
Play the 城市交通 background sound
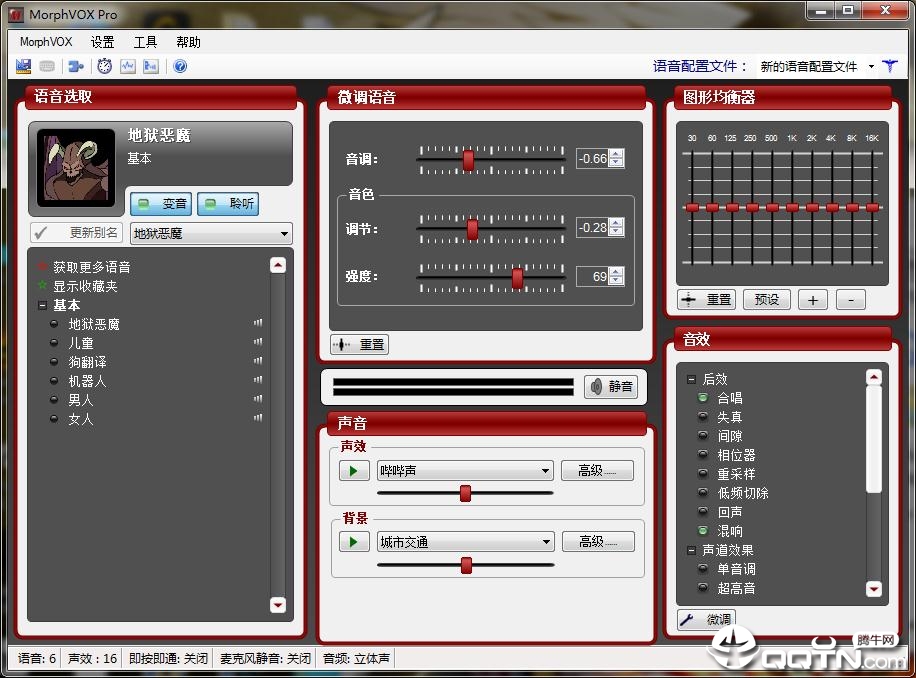pos(354,542)
